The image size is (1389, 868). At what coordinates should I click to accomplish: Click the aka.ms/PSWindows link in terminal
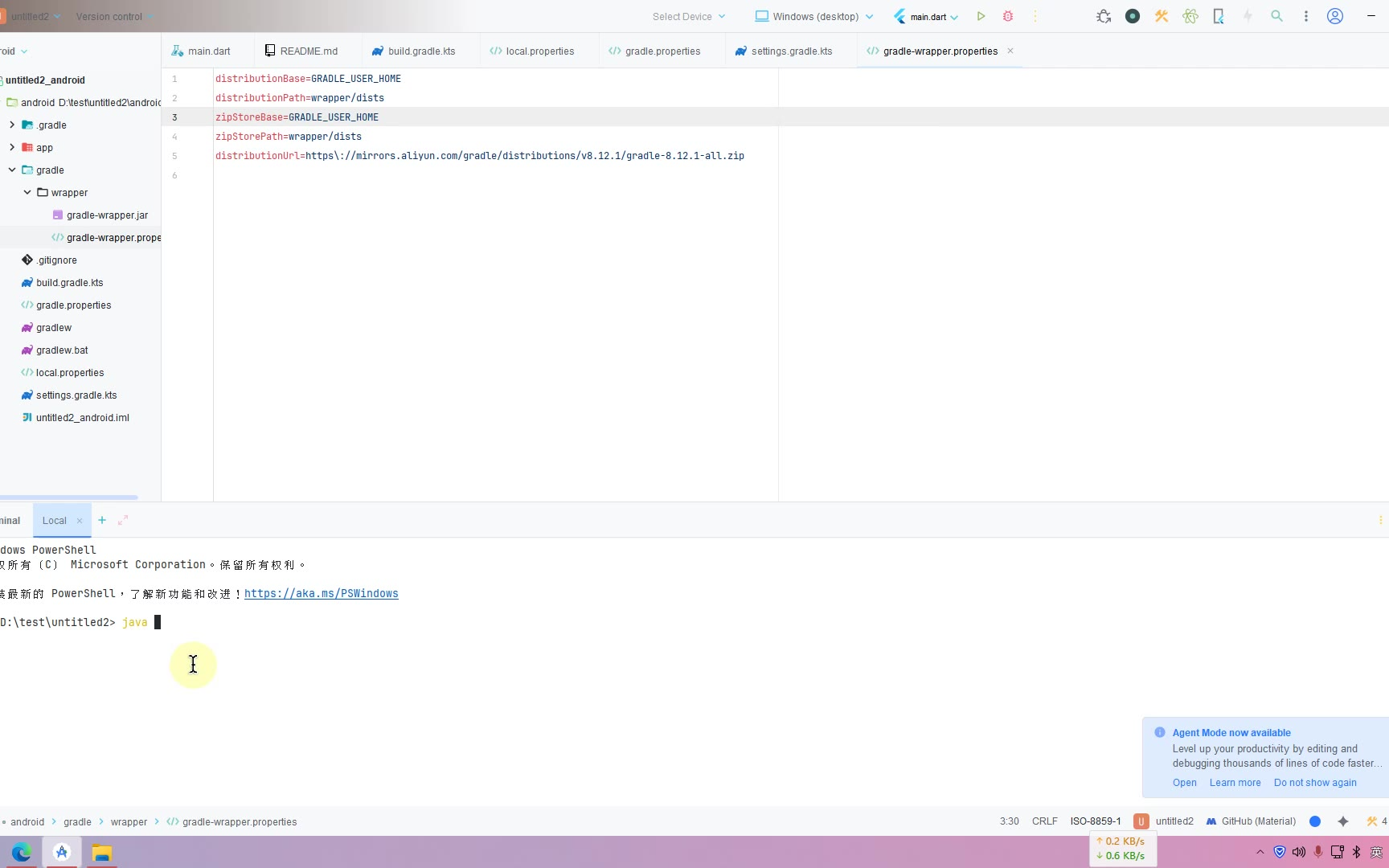coord(321,594)
